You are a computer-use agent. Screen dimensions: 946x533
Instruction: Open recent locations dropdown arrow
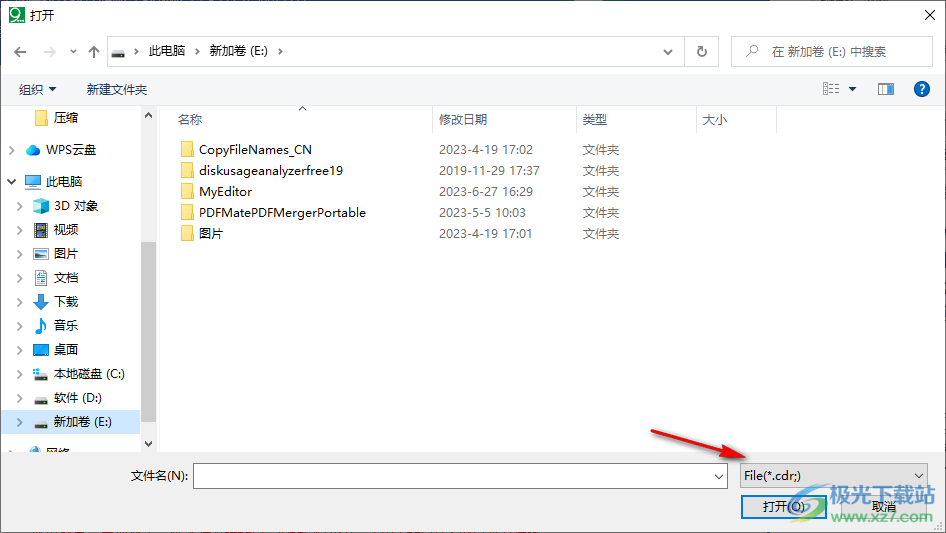tap(73, 52)
